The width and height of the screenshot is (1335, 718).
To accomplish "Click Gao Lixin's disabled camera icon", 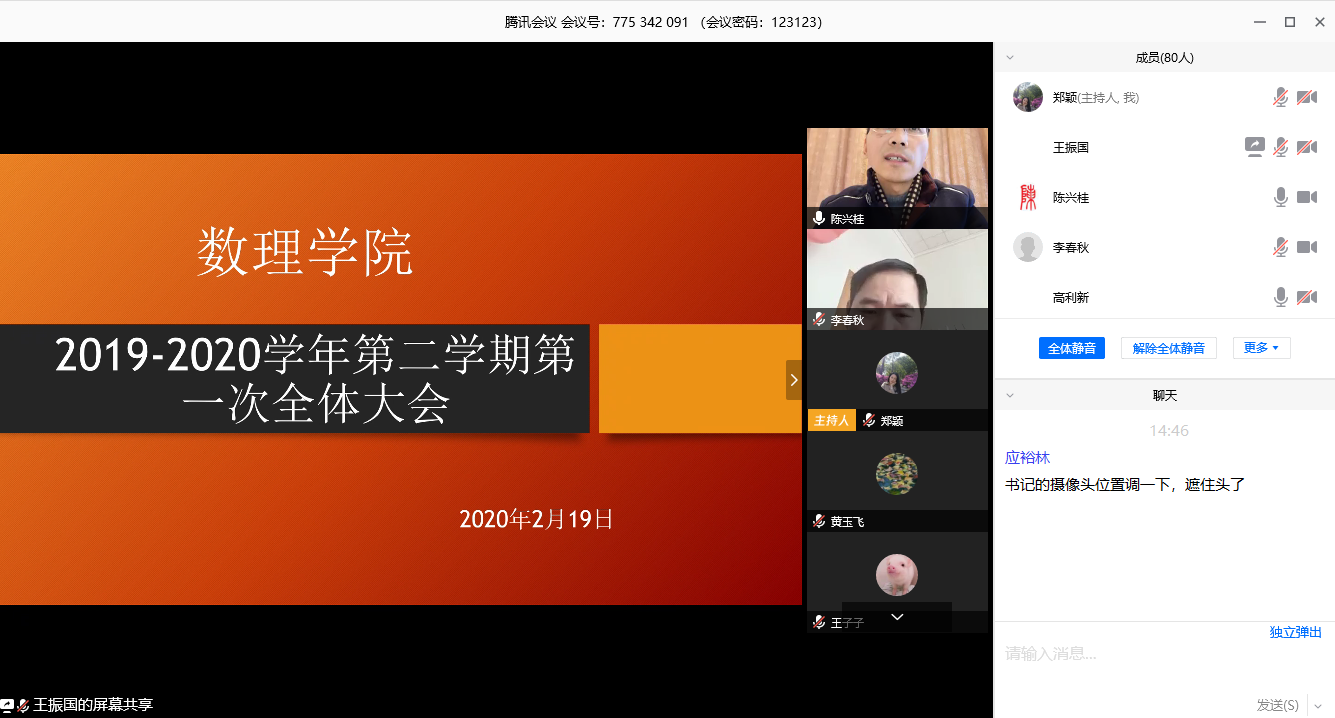I will click(x=1306, y=297).
